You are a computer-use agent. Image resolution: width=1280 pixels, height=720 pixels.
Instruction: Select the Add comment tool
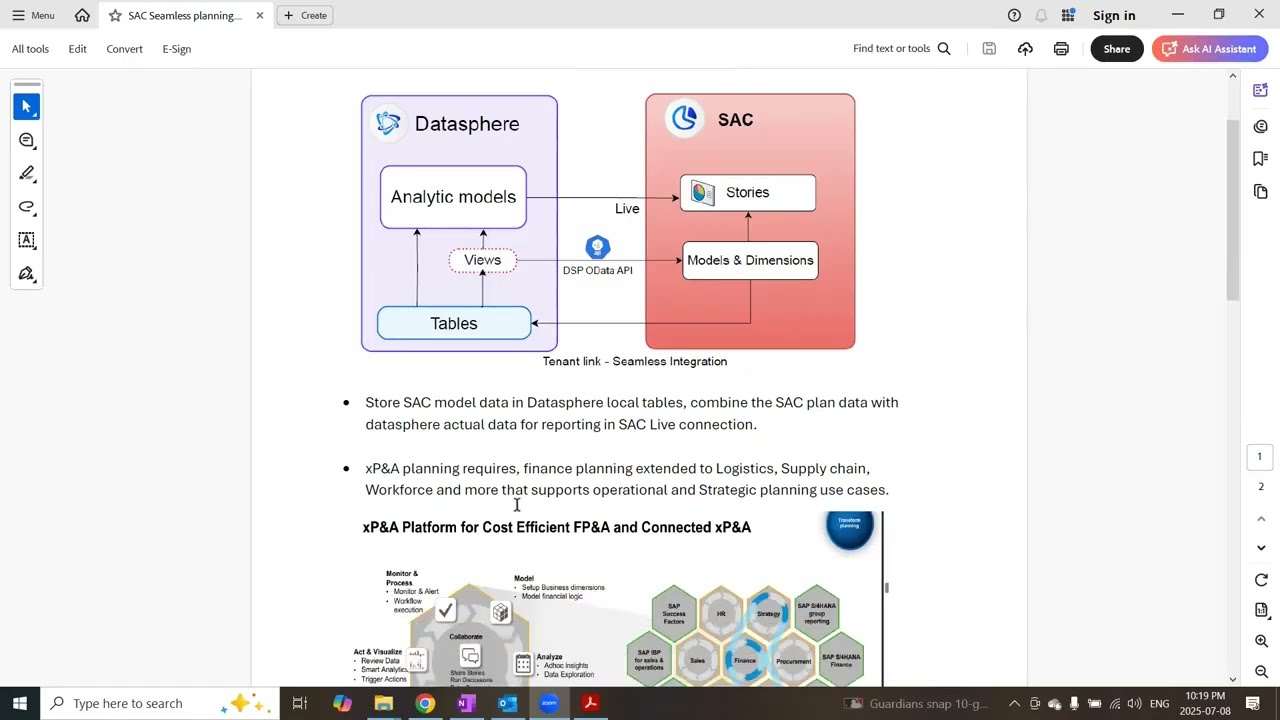coord(27,140)
